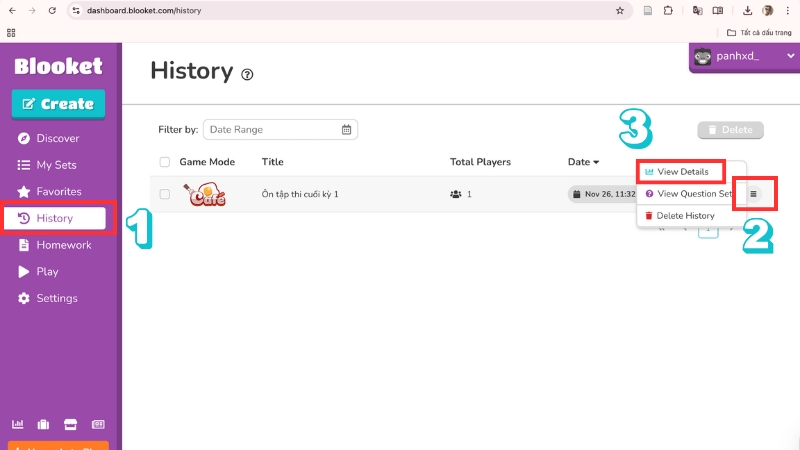800x450 pixels.
Task: Bookmark this page with the star icon
Action: (x=620, y=11)
